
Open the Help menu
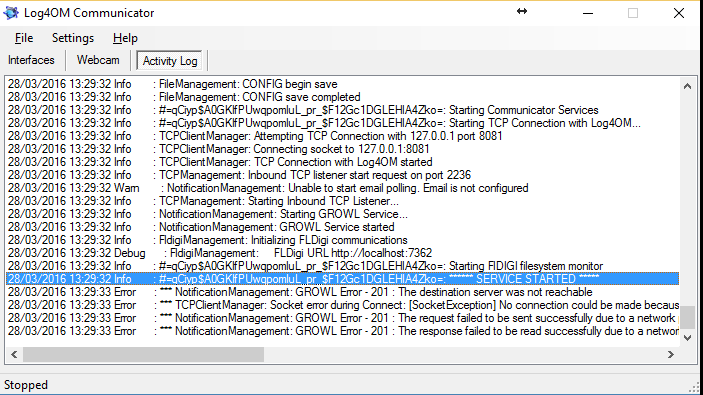(x=125, y=38)
